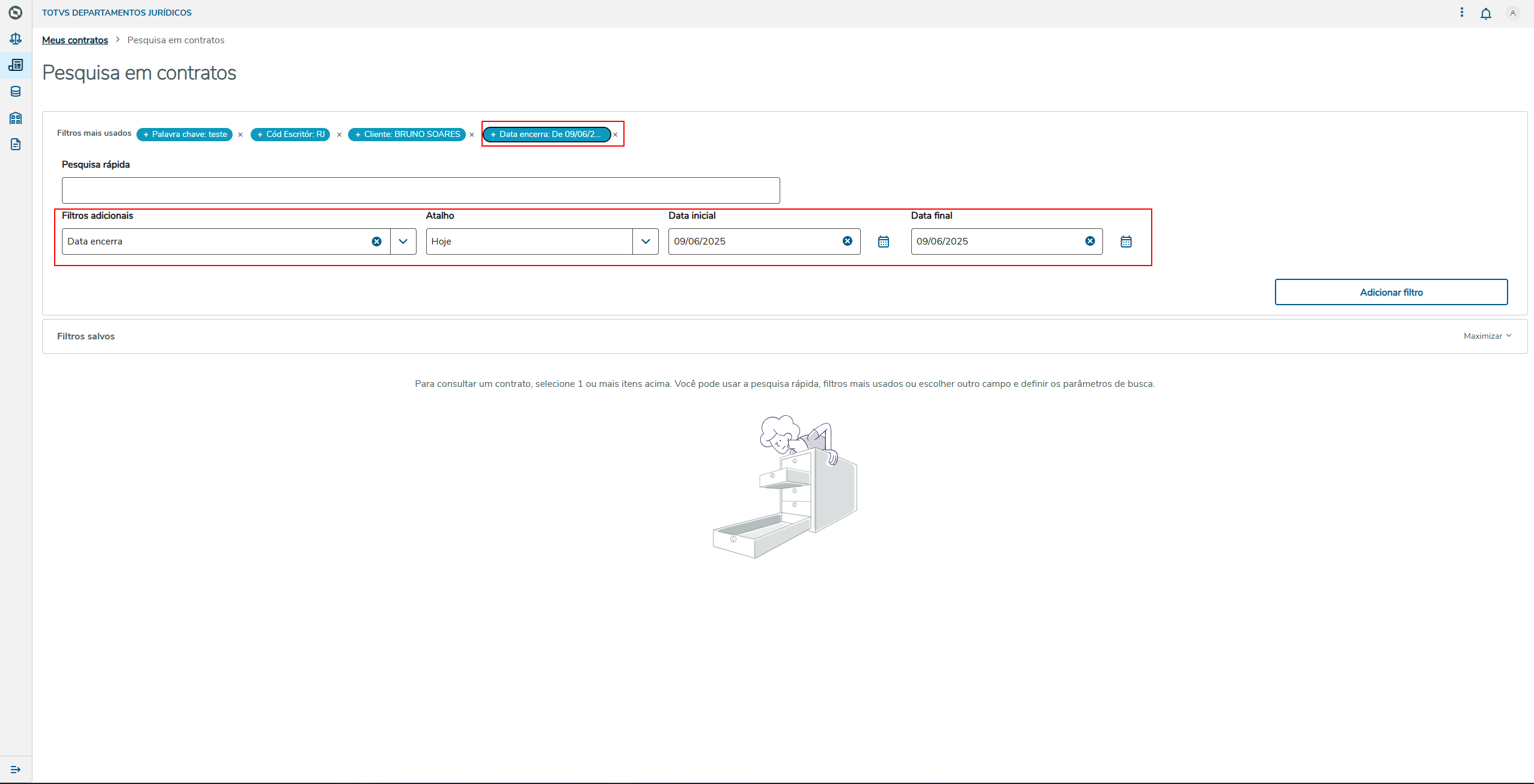Click the document sidebar icon
1534x784 pixels.
tap(16, 144)
